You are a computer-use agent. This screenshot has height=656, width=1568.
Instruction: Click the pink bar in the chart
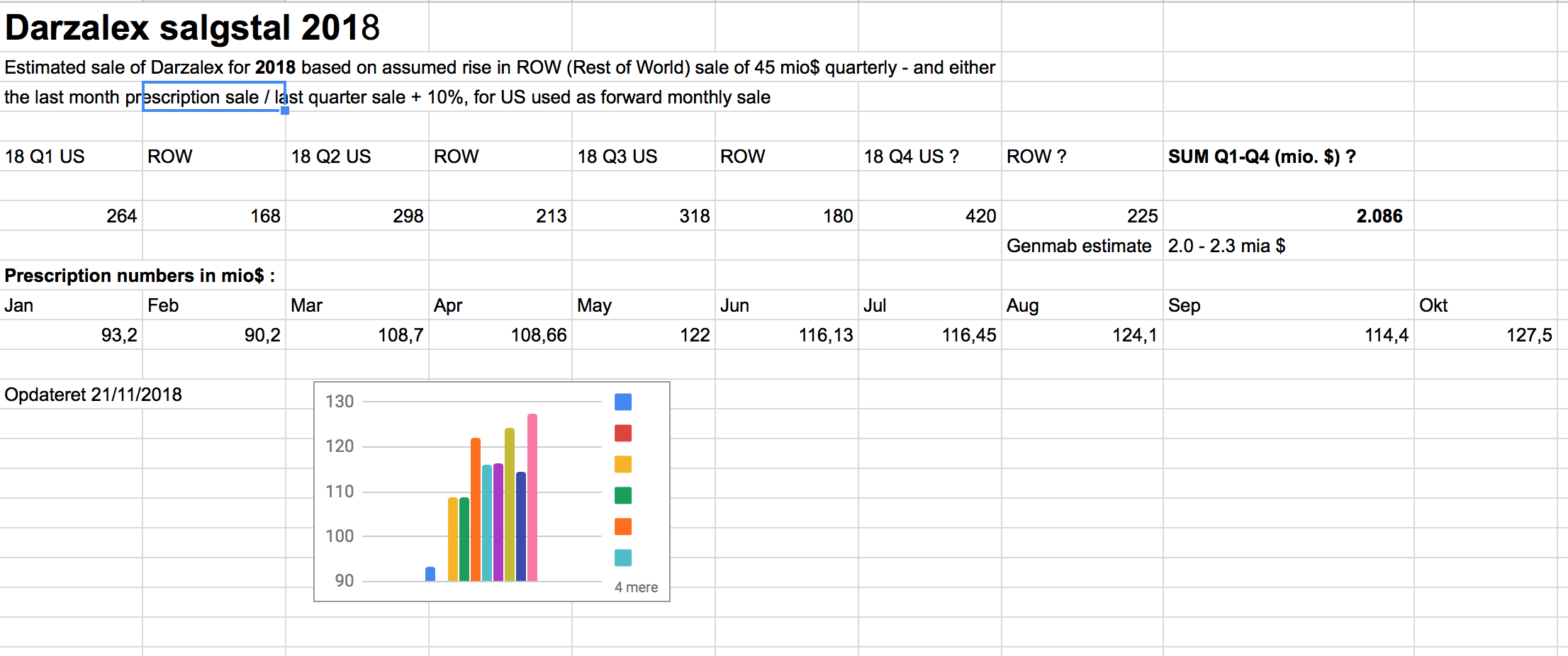(532, 497)
